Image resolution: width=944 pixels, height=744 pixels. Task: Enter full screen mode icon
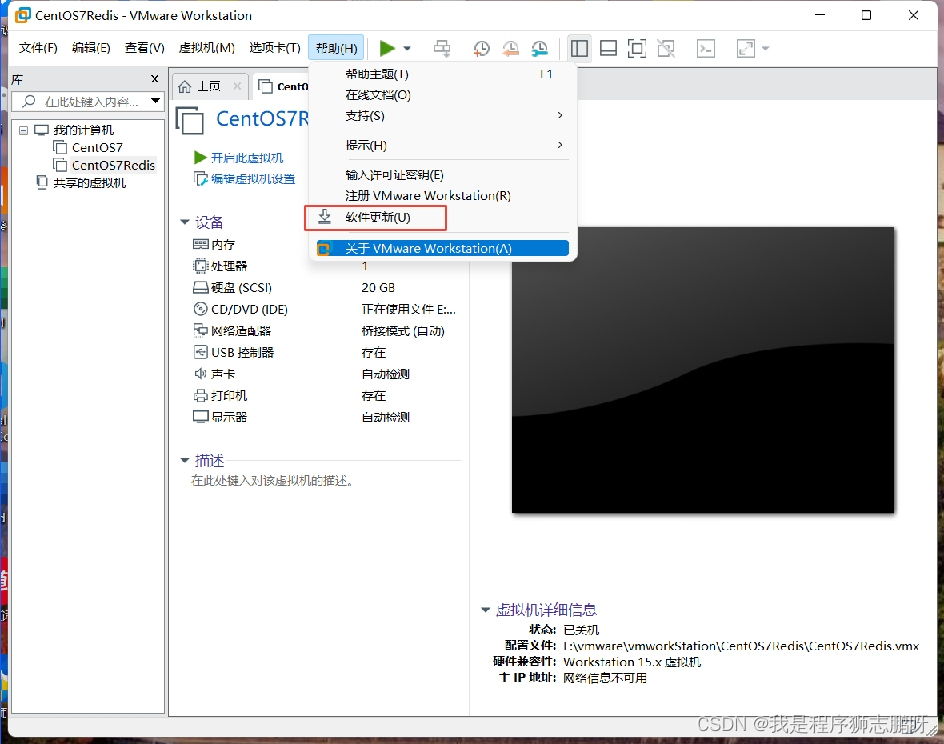(x=636, y=48)
